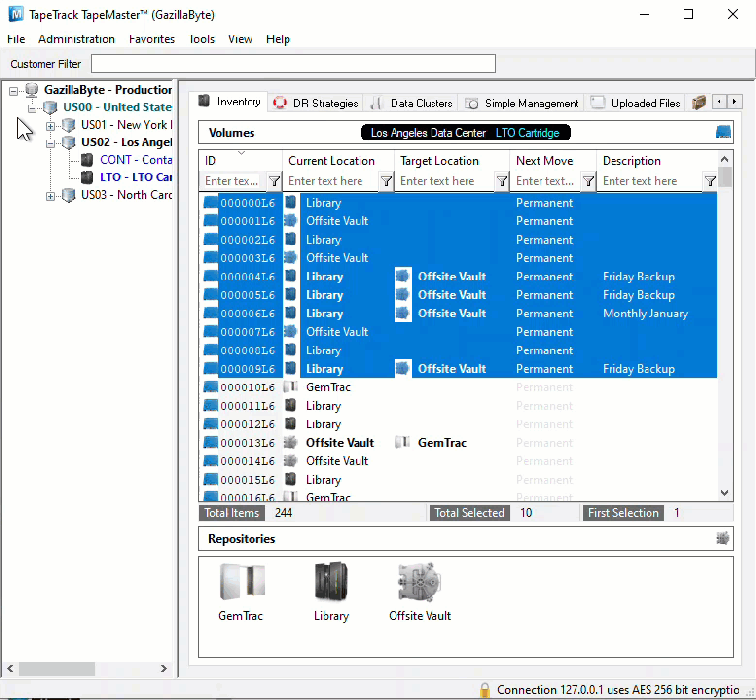Select the Inventory tab
The height and width of the screenshot is (700, 756).
pos(230,101)
